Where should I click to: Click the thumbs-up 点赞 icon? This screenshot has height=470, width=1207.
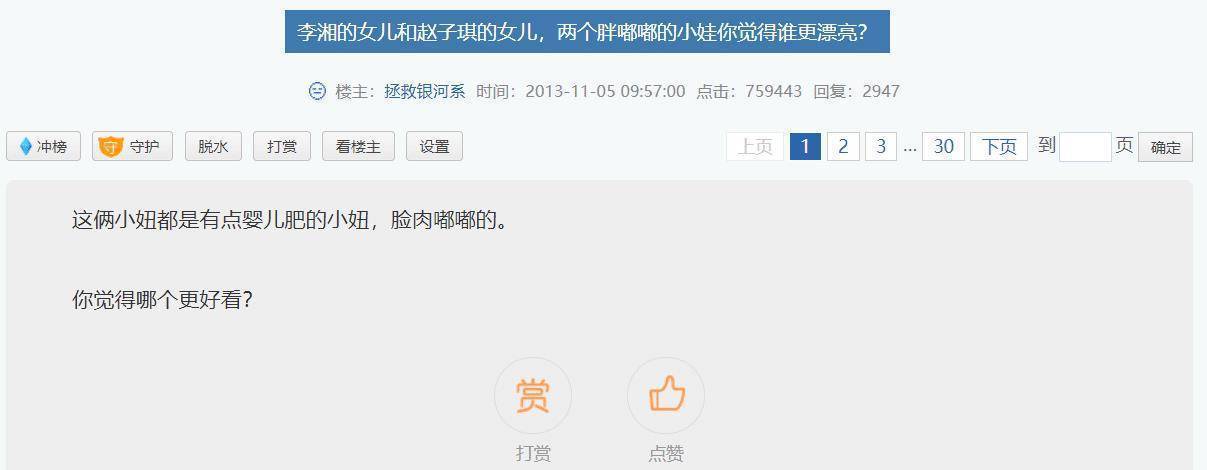666,396
